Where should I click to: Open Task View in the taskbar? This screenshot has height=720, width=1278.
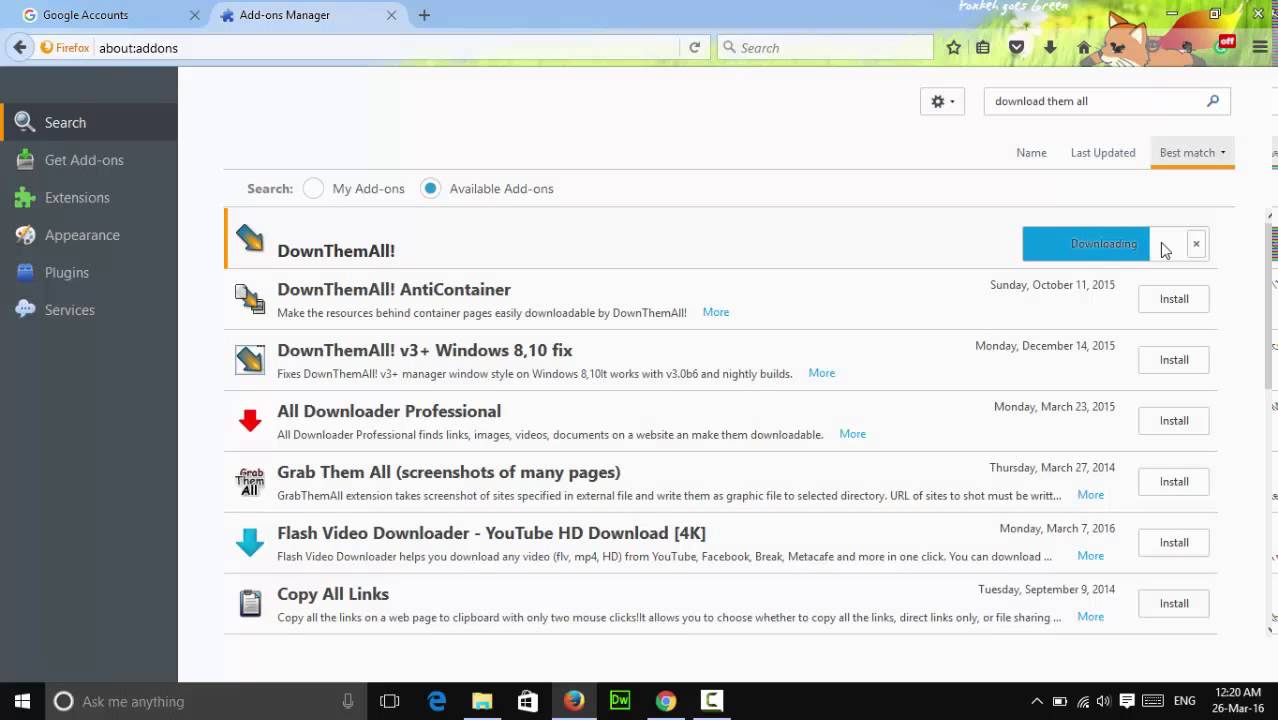point(390,701)
